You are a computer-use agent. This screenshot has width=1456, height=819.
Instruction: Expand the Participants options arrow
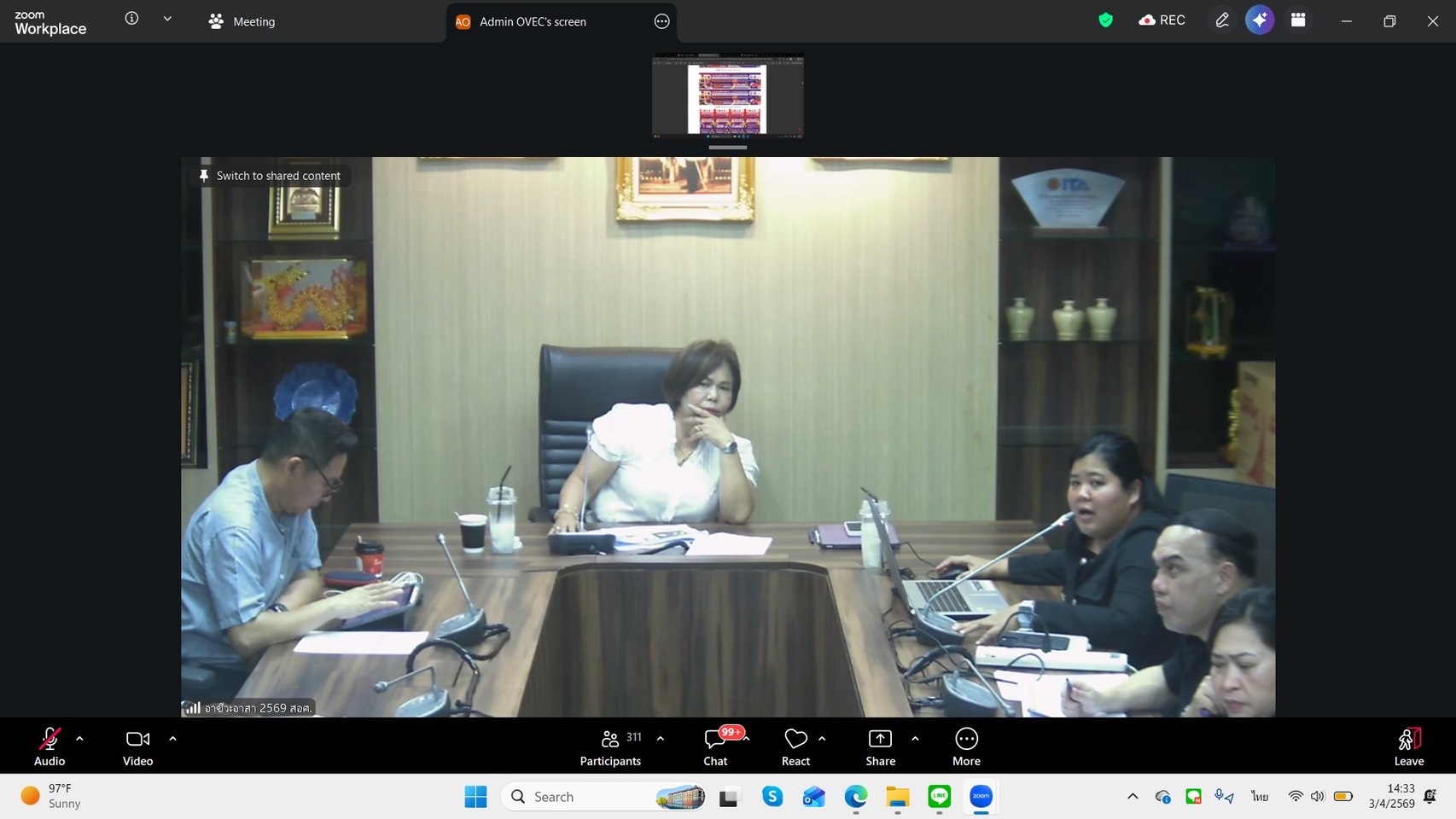pos(661,739)
